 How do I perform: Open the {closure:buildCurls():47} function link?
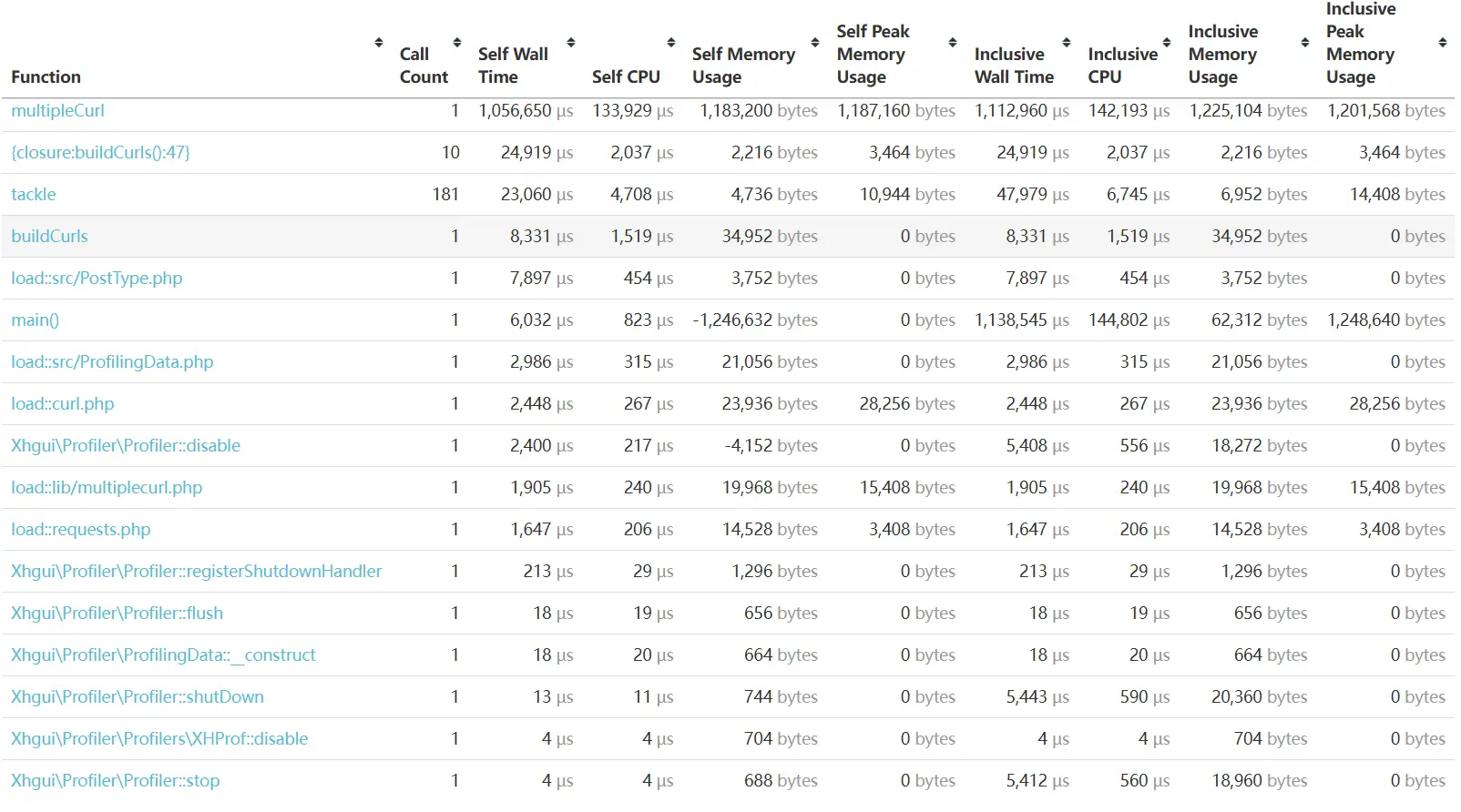click(100, 153)
